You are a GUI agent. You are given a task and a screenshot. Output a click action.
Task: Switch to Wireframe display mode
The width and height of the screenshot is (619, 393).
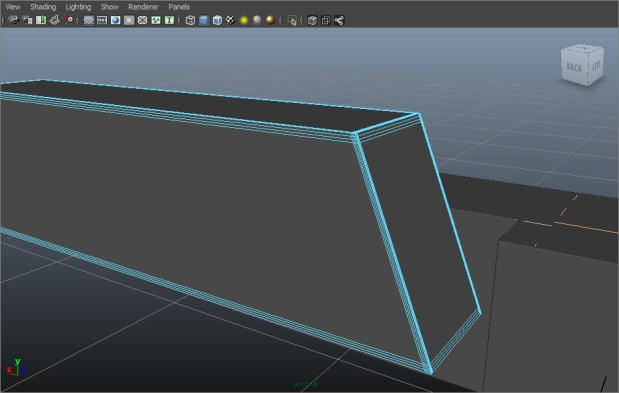(190, 20)
